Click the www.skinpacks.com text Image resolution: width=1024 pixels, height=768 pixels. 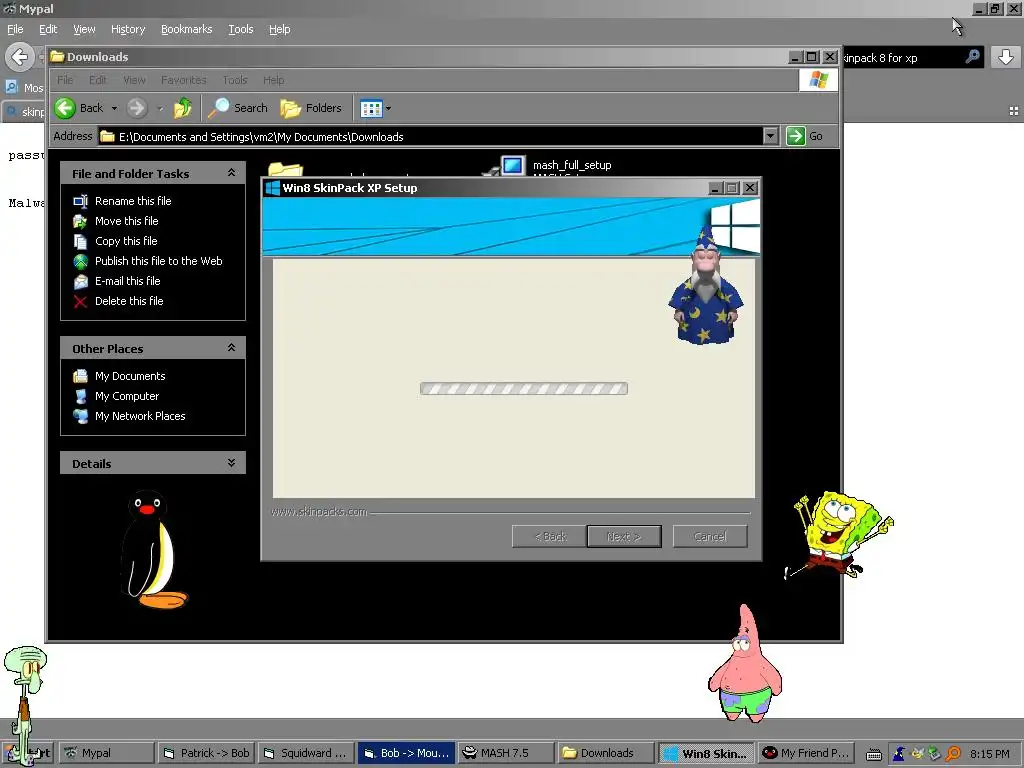click(x=319, y=512)
